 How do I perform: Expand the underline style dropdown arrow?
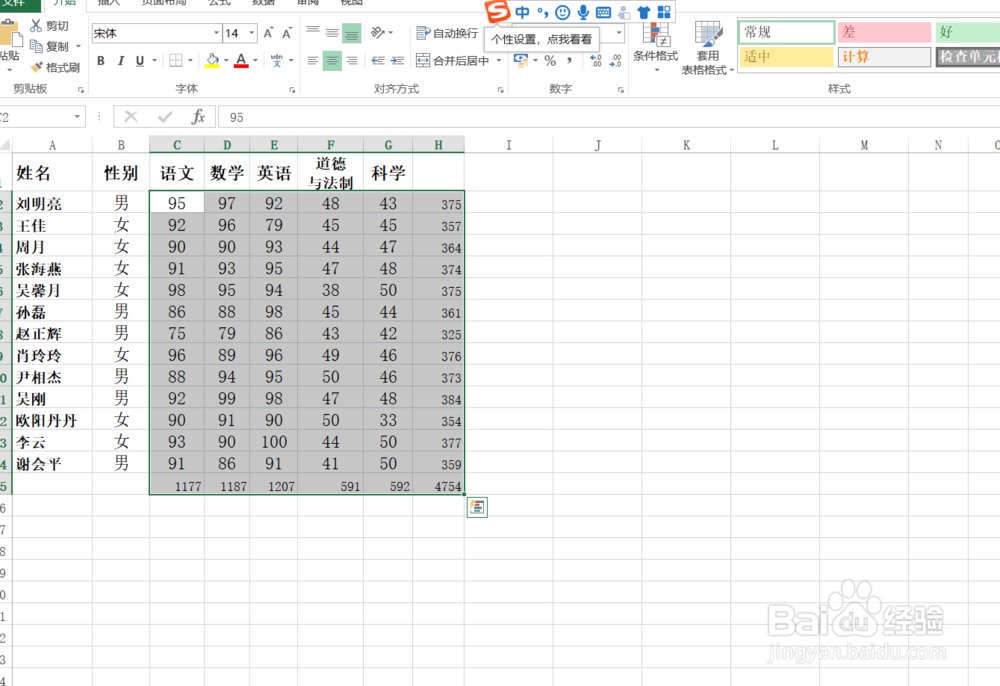[154, 61]
